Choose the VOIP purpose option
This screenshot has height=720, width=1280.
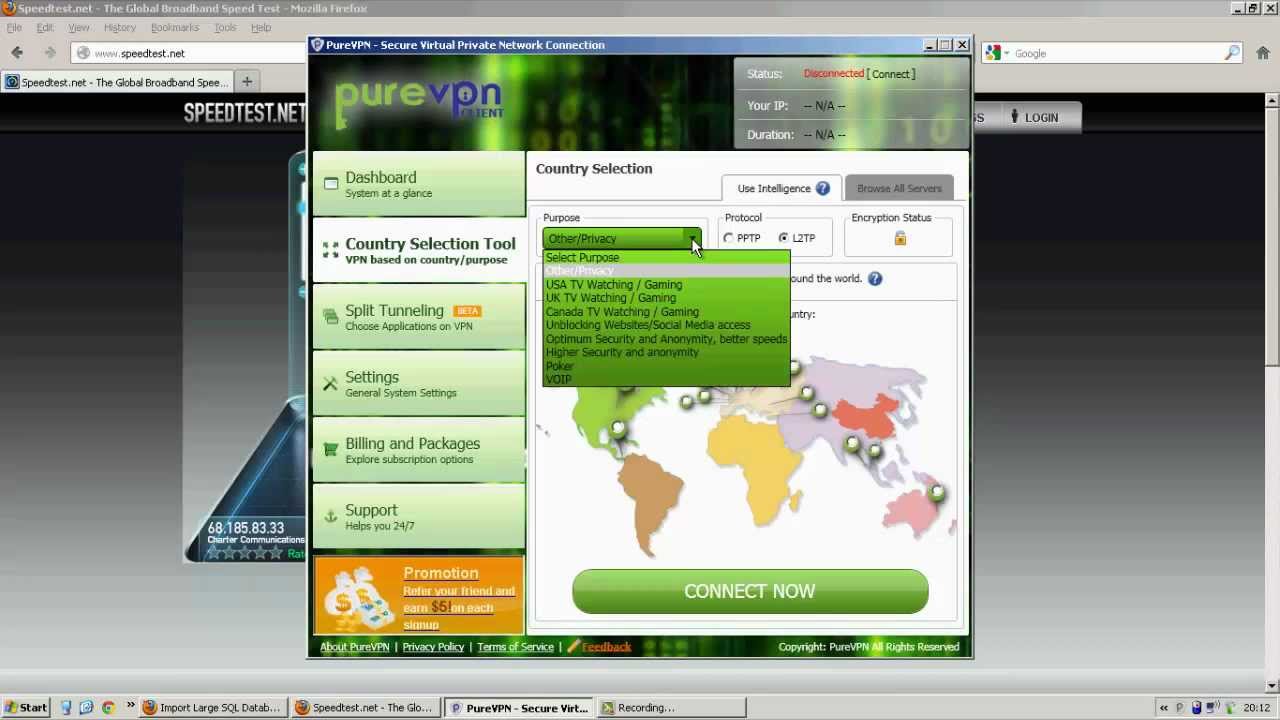tap(559, 379)
